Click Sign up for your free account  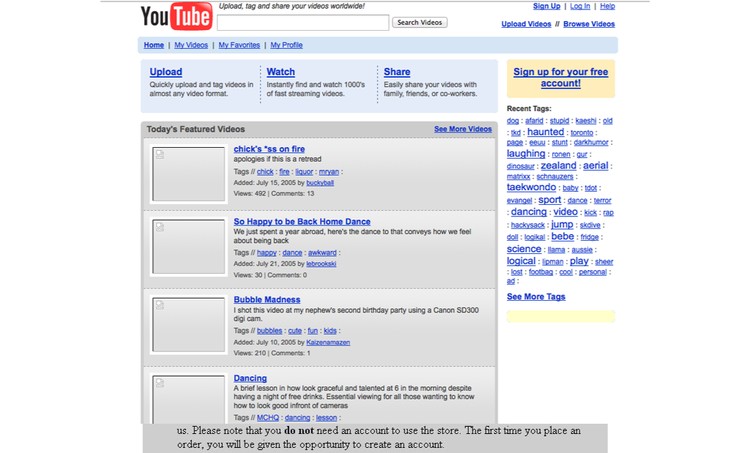click(x=560, y=78)
